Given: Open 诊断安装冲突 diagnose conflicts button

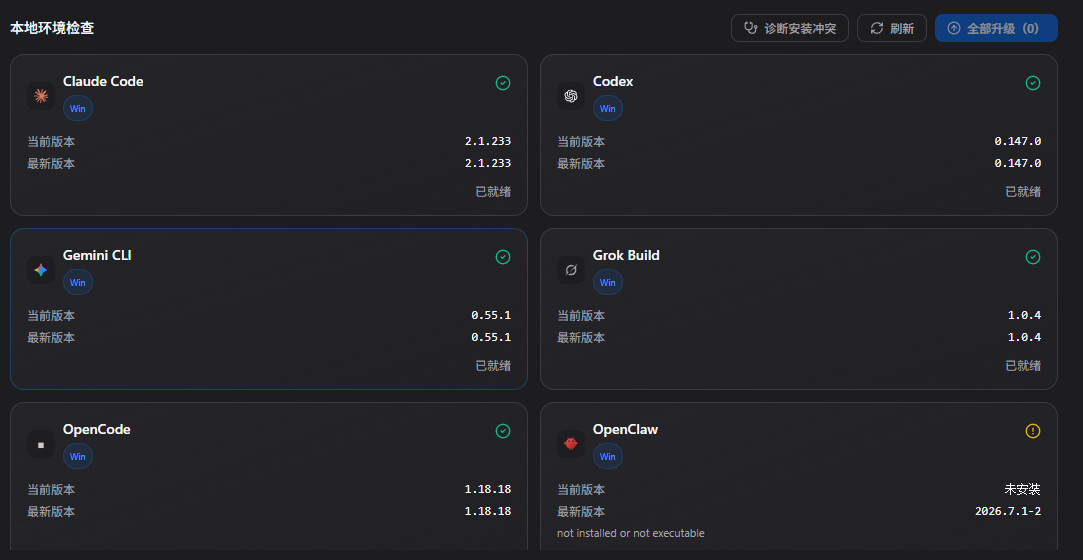Looking at the screenshot, I should click(789, 28).
